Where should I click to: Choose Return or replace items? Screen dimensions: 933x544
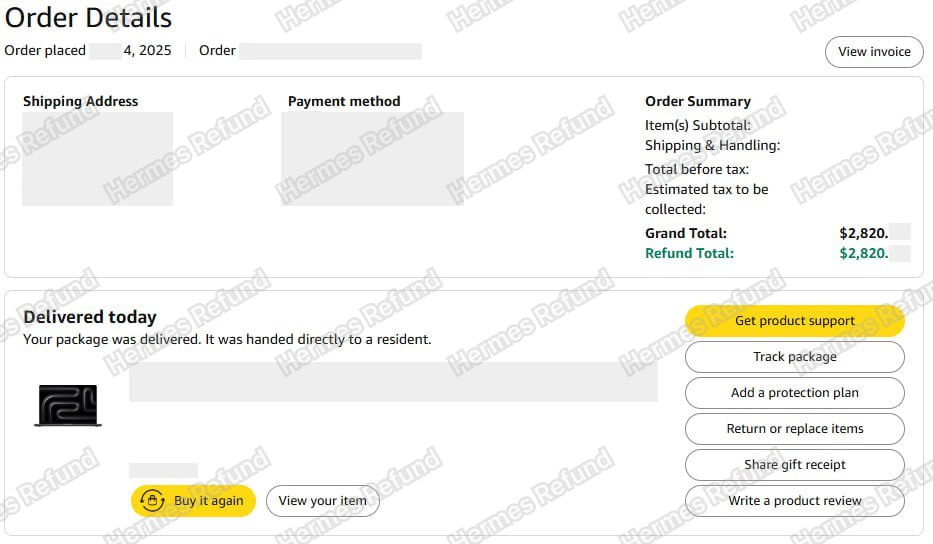click(794, 429)
